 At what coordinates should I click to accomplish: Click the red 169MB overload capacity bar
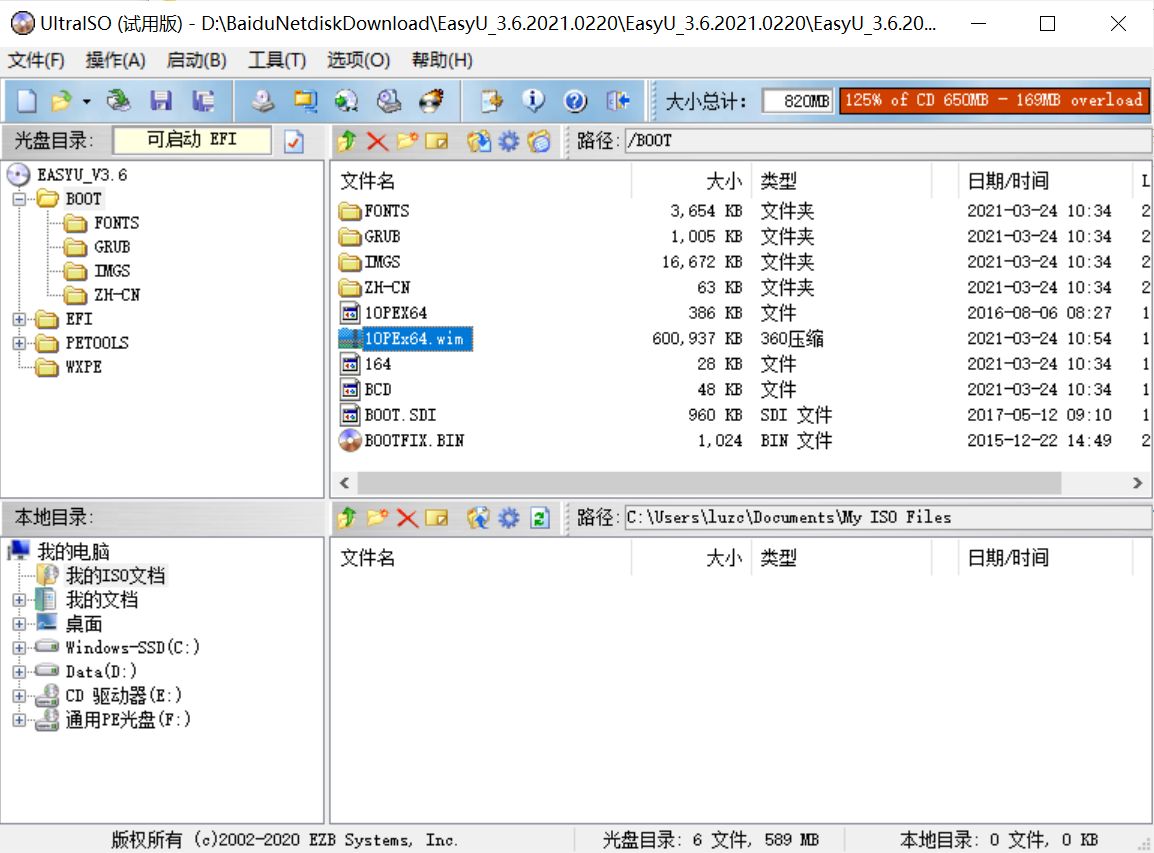tap(994, 100)
